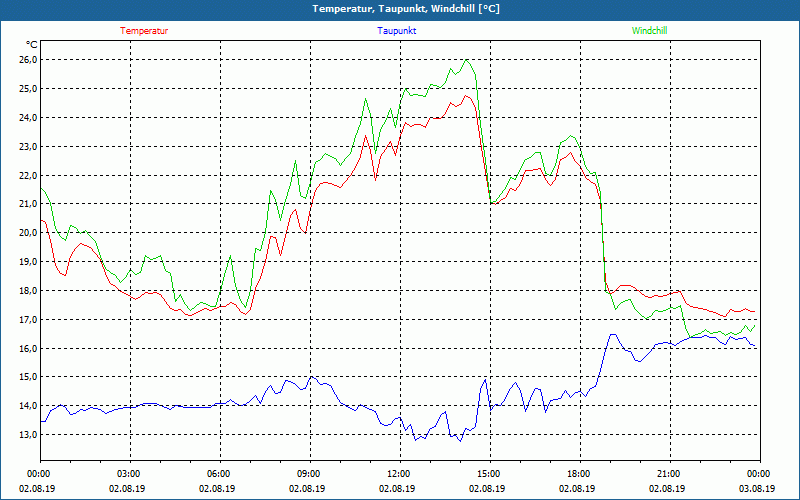Screen dimensions: 800x500
Task: Click the 02.08.19 date under 12:00
Action: [x=397, y=489]
